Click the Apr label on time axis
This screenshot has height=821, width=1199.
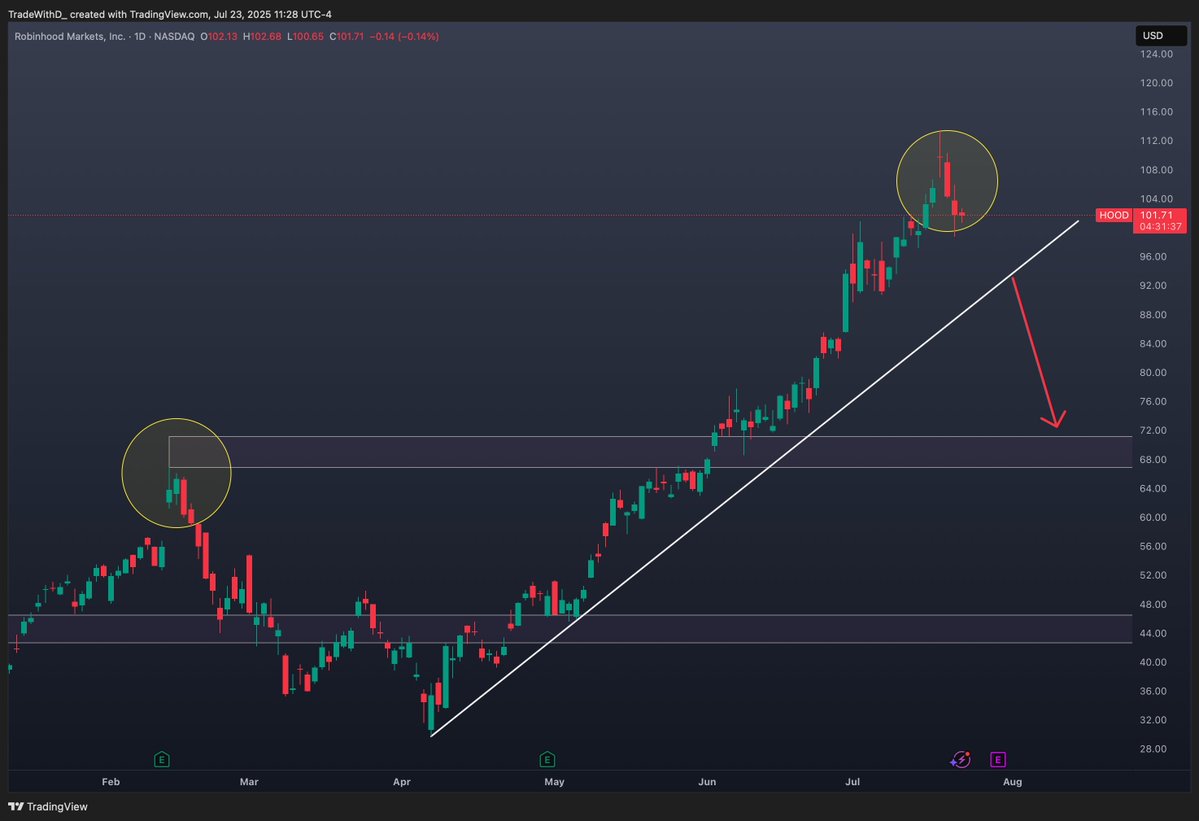click(x=401, y=782)
